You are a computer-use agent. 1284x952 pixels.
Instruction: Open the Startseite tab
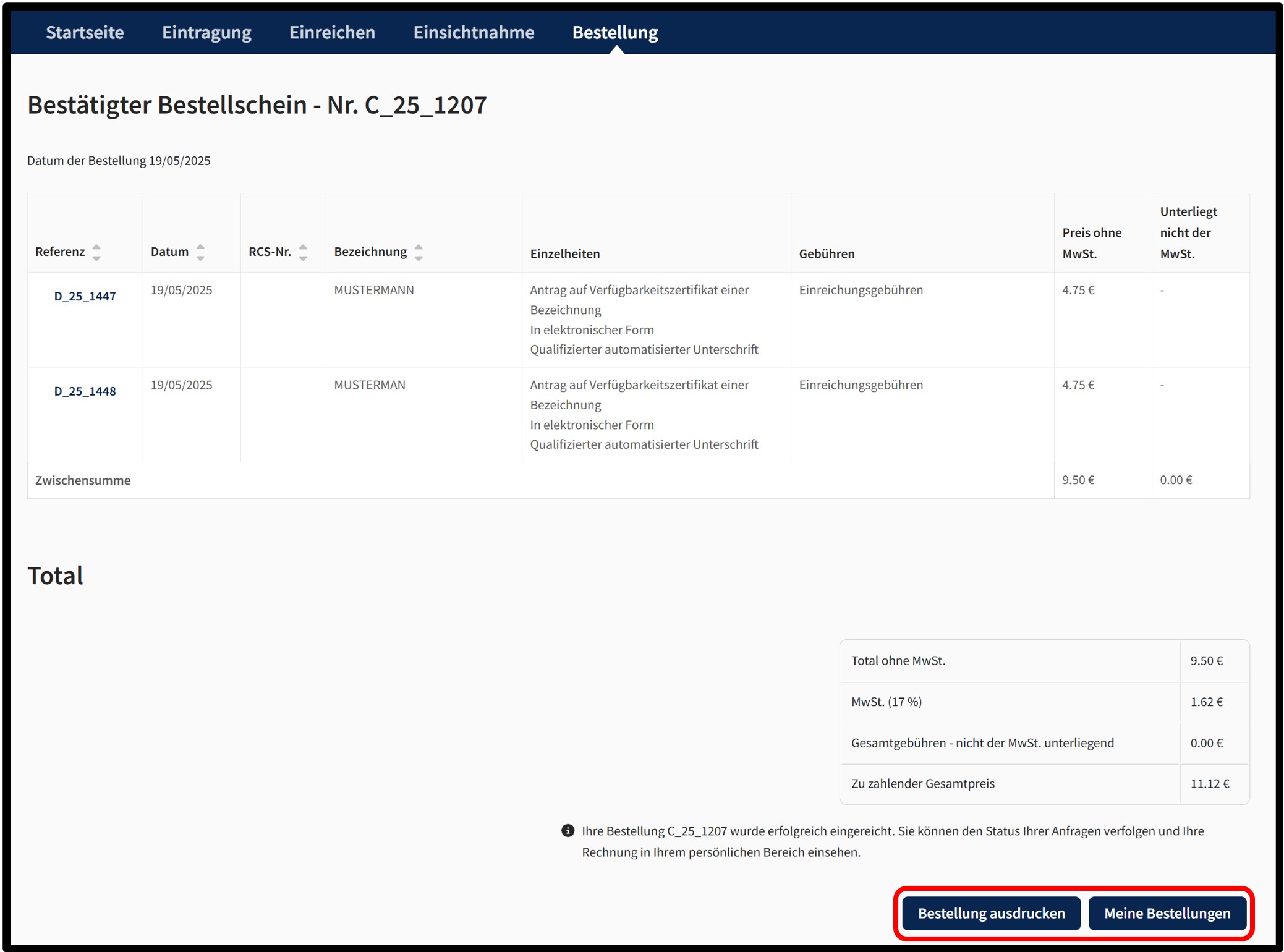point(85,32)
